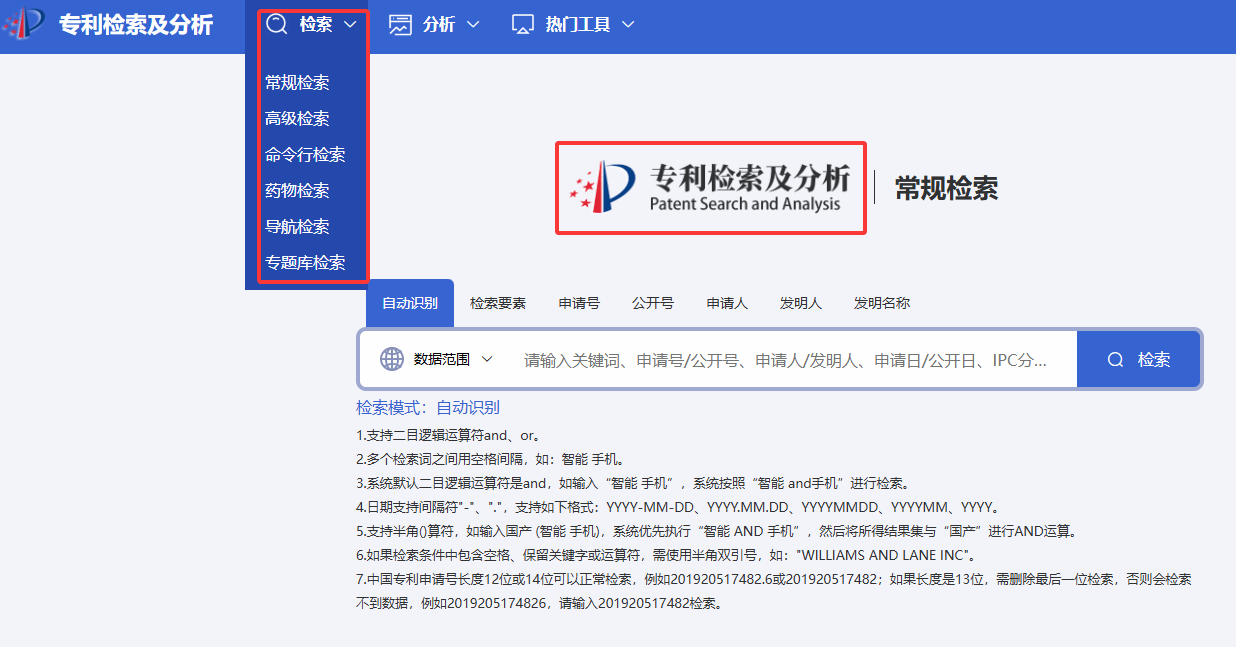This screenshot has height=647, width=1236.
Task: Choose 命令行检索 in the dropdown menu
Action: (x=305, y=155)
